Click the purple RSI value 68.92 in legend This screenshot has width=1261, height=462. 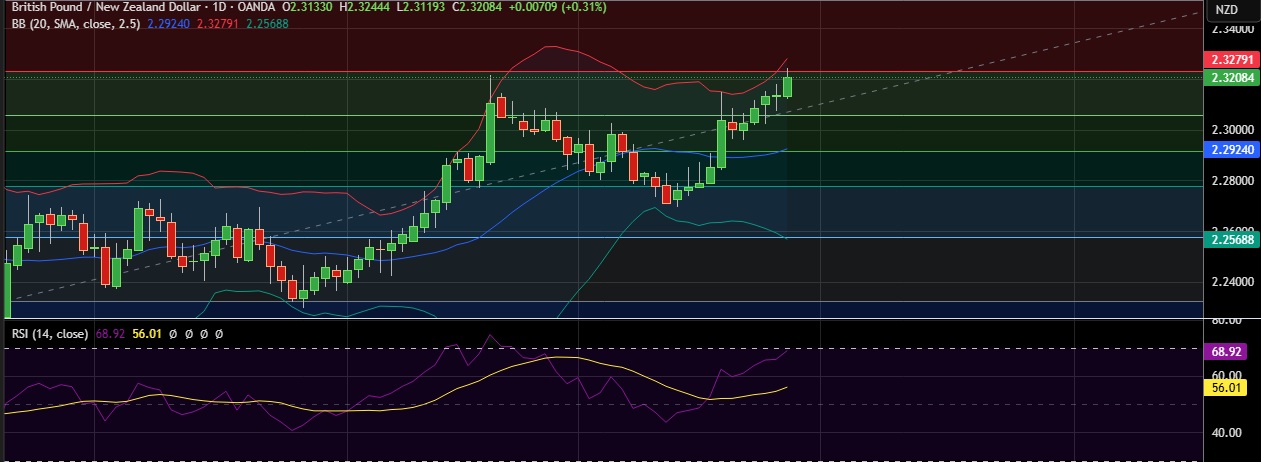click(110, 333)
